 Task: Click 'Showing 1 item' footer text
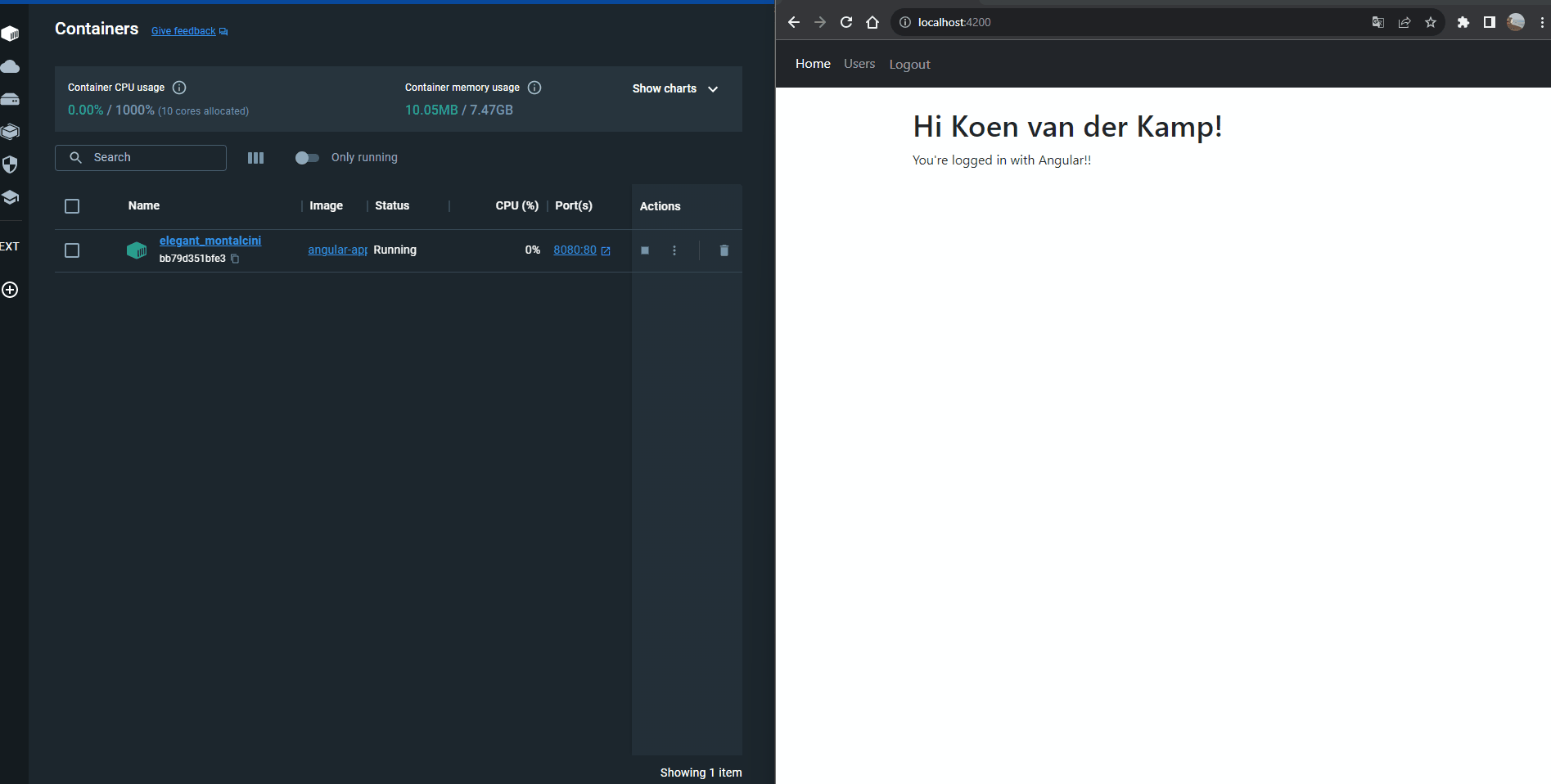tap(701, 773)
